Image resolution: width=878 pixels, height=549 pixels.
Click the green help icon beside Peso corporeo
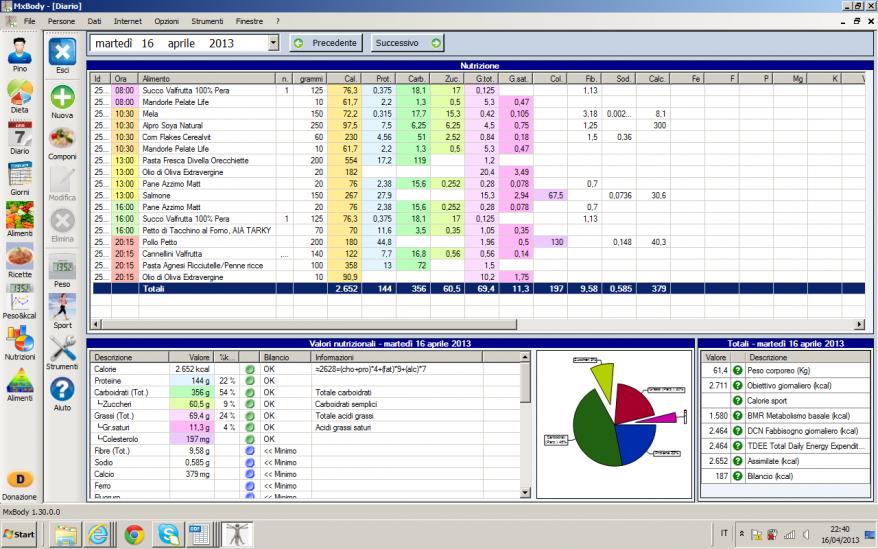tap(737, 371)
